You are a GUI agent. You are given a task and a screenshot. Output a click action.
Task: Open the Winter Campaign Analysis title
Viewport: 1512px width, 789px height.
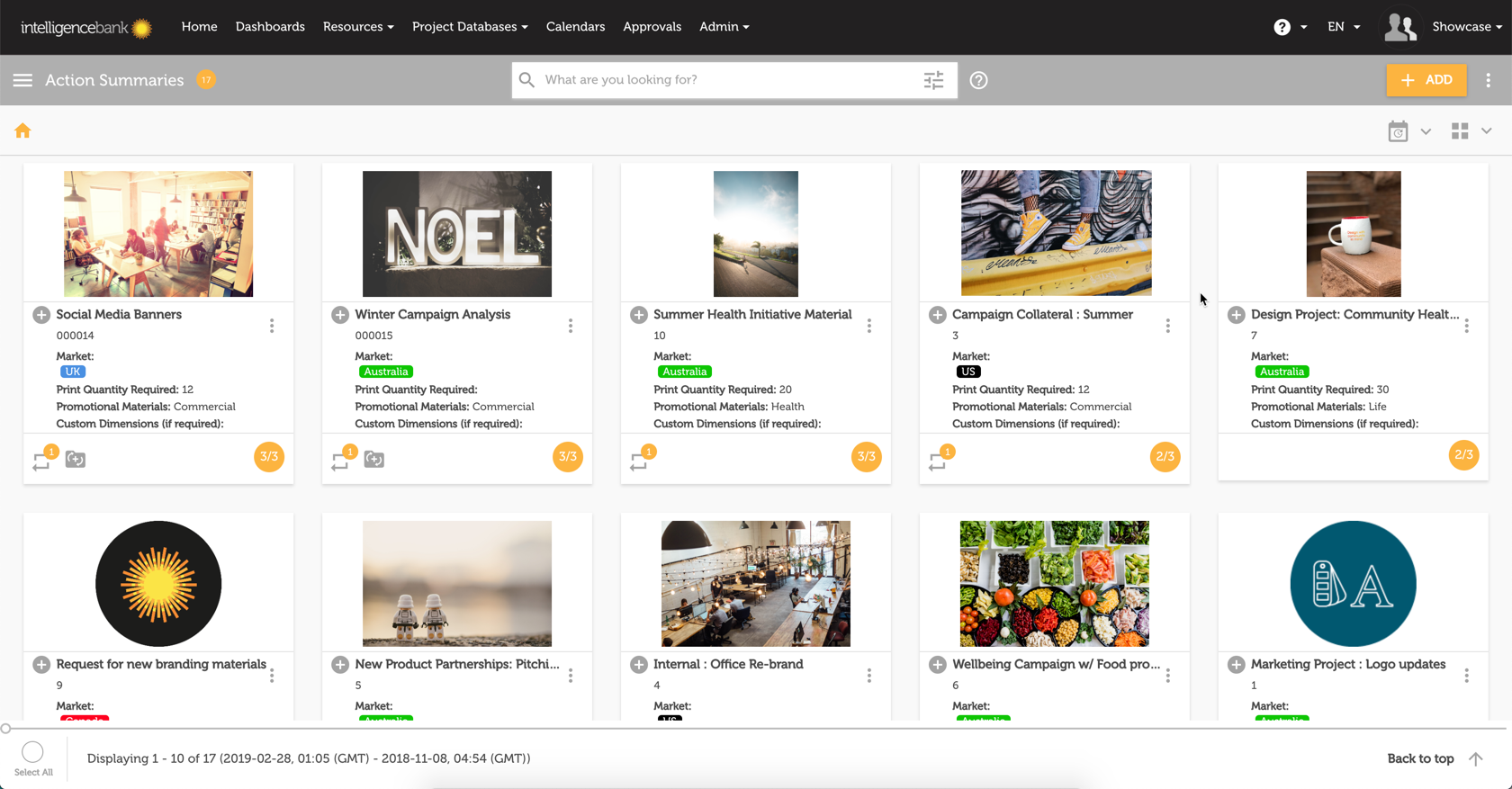tap(433, 315)
